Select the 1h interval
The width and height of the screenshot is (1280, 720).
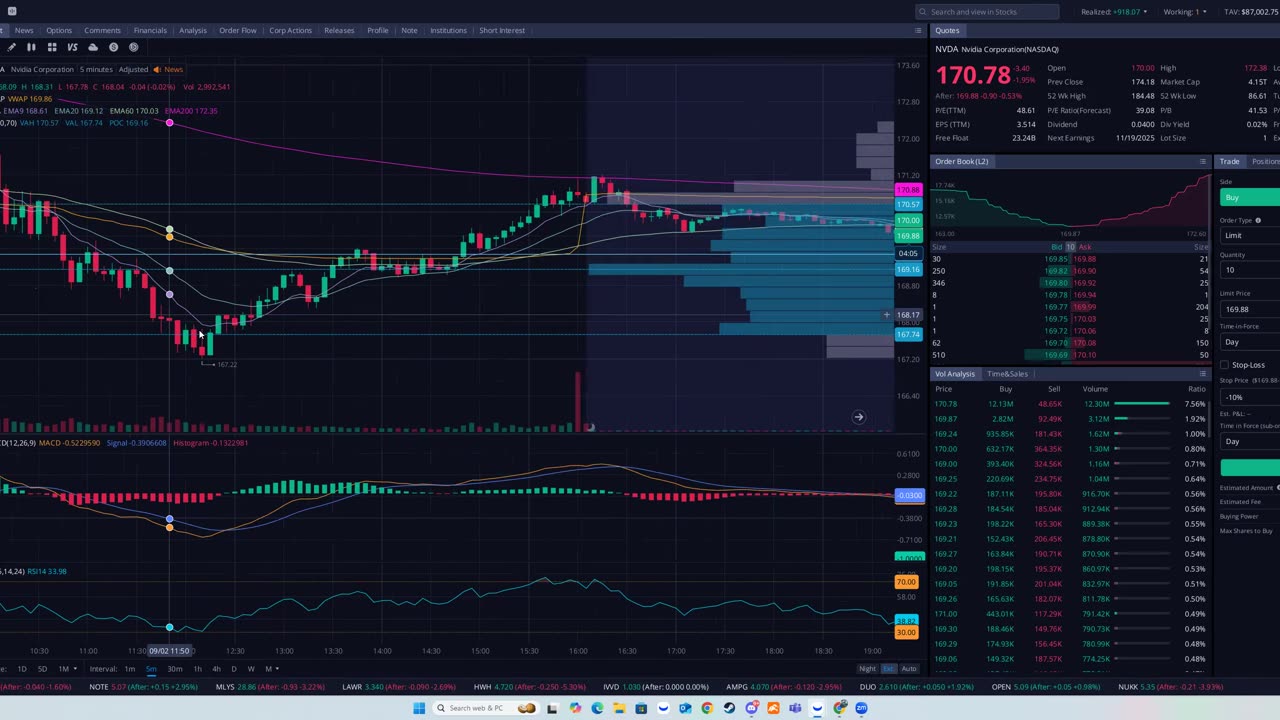[197, 669]
